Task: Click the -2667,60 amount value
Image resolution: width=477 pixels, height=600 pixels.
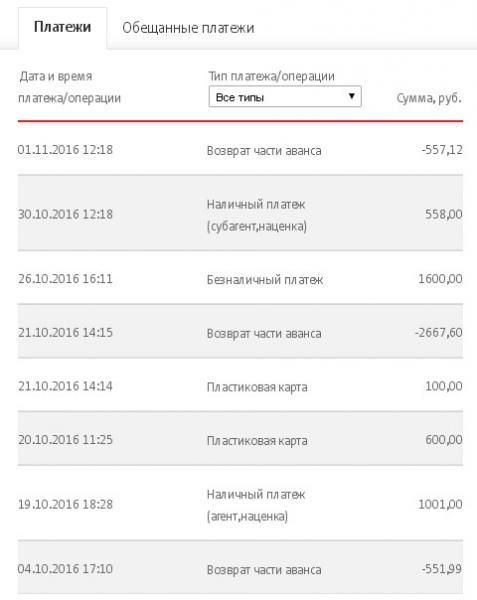Action: pyautogui.click(x=438, y=333)
